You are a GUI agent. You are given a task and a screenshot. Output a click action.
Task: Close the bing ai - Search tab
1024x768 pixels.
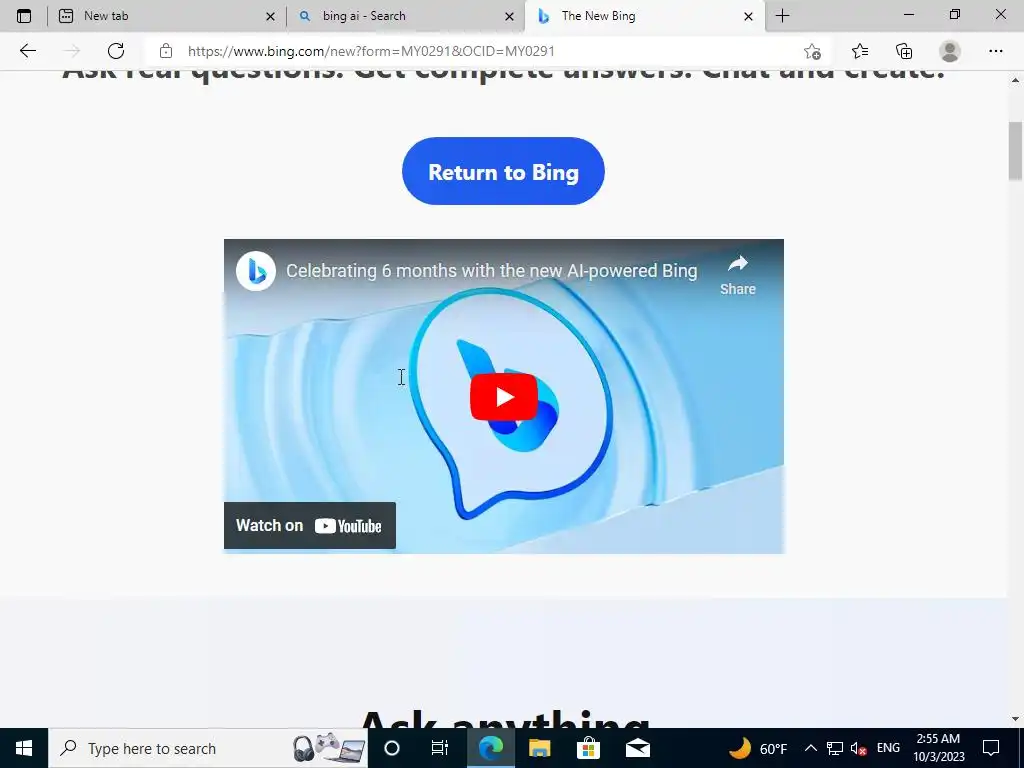(x=509, y=17)
